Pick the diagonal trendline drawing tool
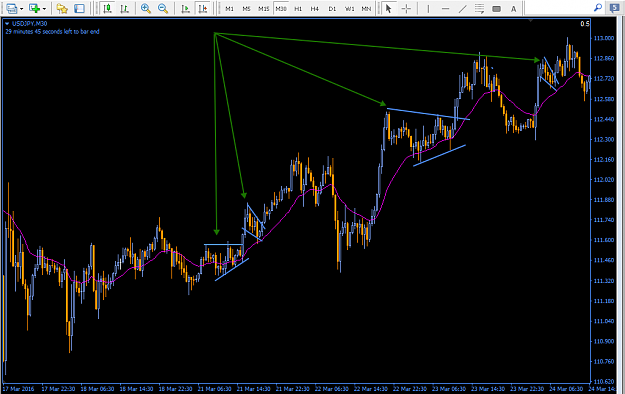625x394 pixels. 462,8
